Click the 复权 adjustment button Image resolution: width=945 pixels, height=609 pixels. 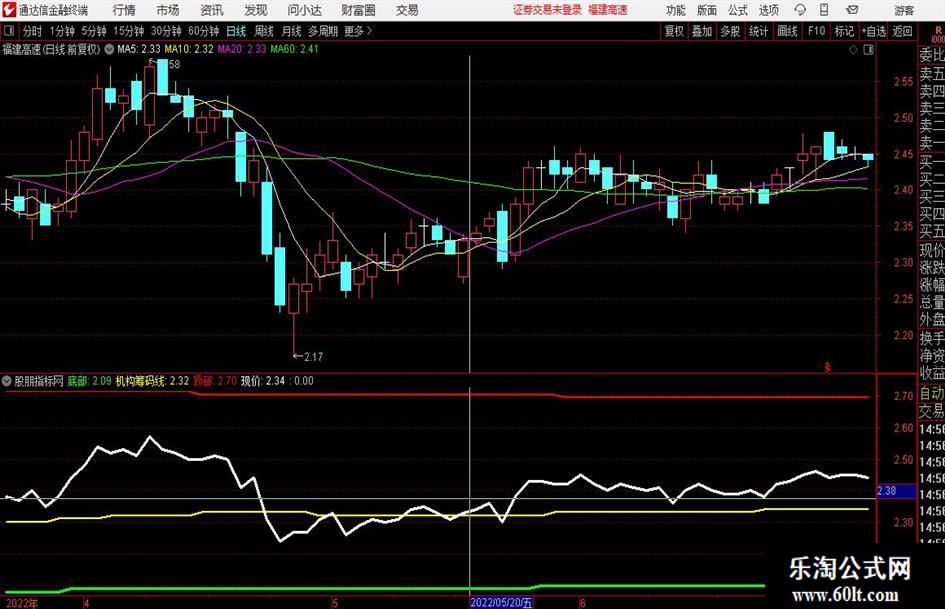[x=674, y=31]
